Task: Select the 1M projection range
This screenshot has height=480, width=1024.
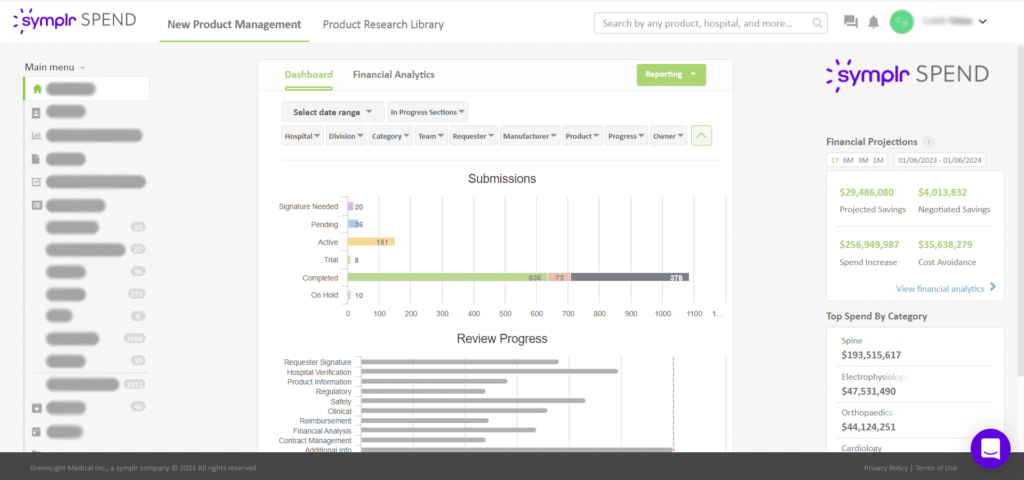Action: [x=878, y=160]
